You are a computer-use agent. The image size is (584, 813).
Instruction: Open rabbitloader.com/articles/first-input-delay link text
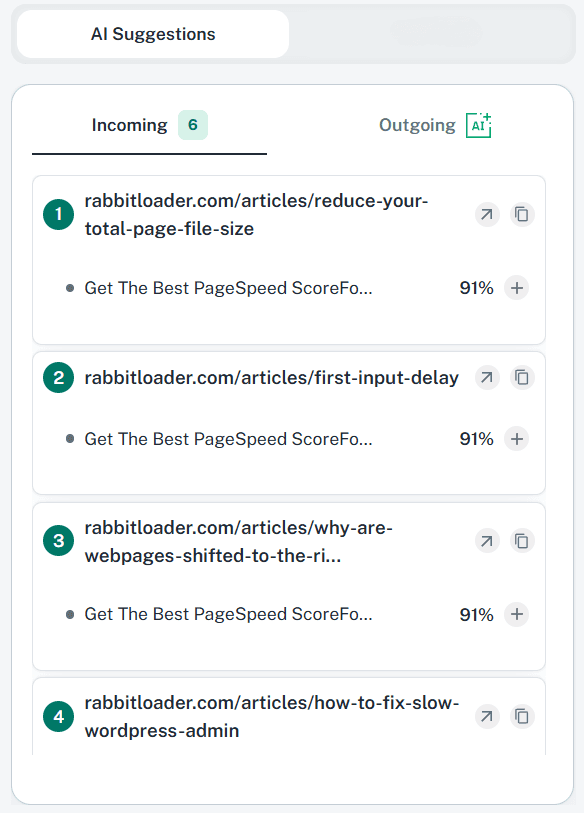click(x=271, y=377)
